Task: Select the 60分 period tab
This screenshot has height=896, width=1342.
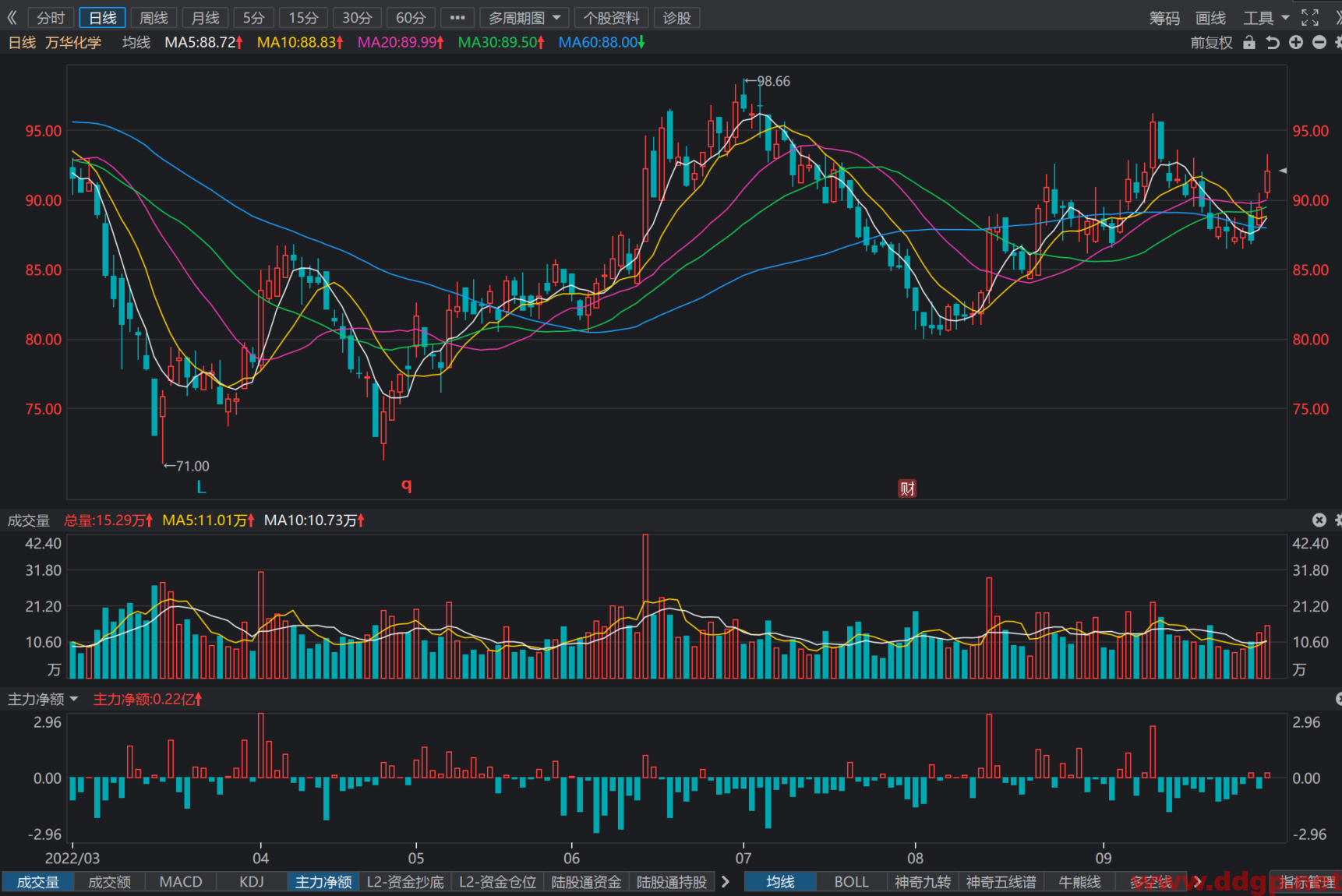Action: (411, 18)
